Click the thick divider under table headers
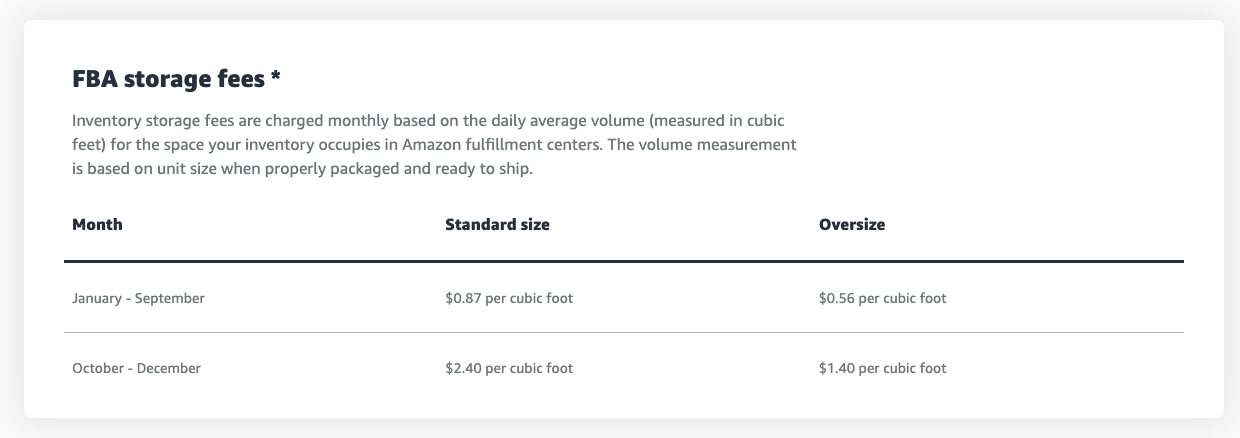1240x438 pixels. point(624,262)
